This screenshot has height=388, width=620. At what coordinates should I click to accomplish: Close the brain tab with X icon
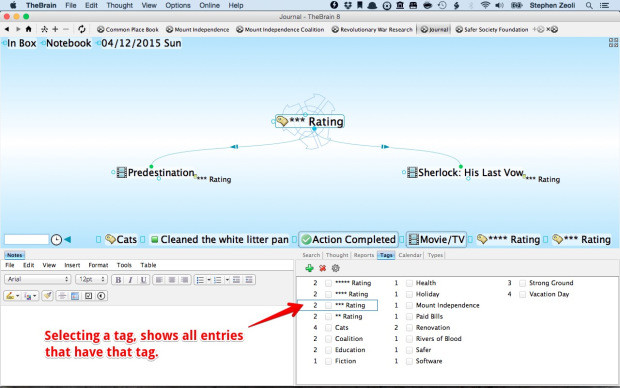coord(552,29)
